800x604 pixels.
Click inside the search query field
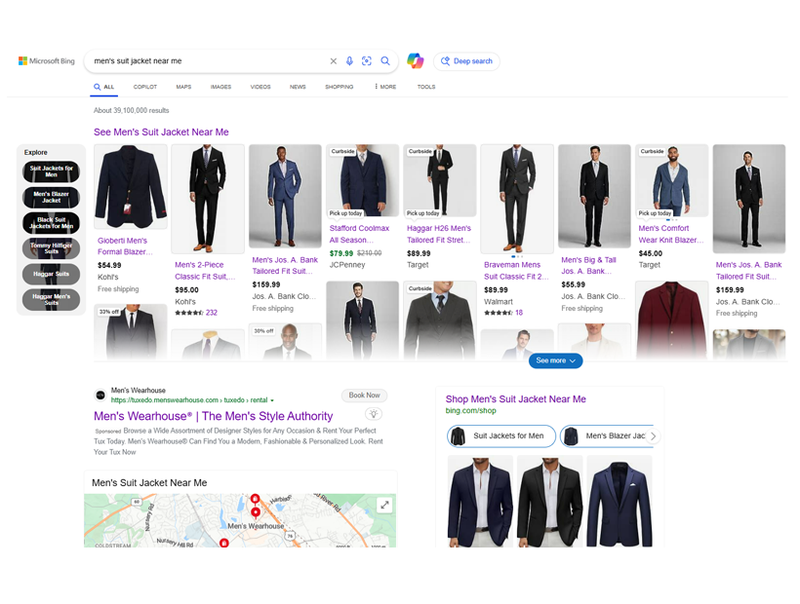[x=208, y=61]
